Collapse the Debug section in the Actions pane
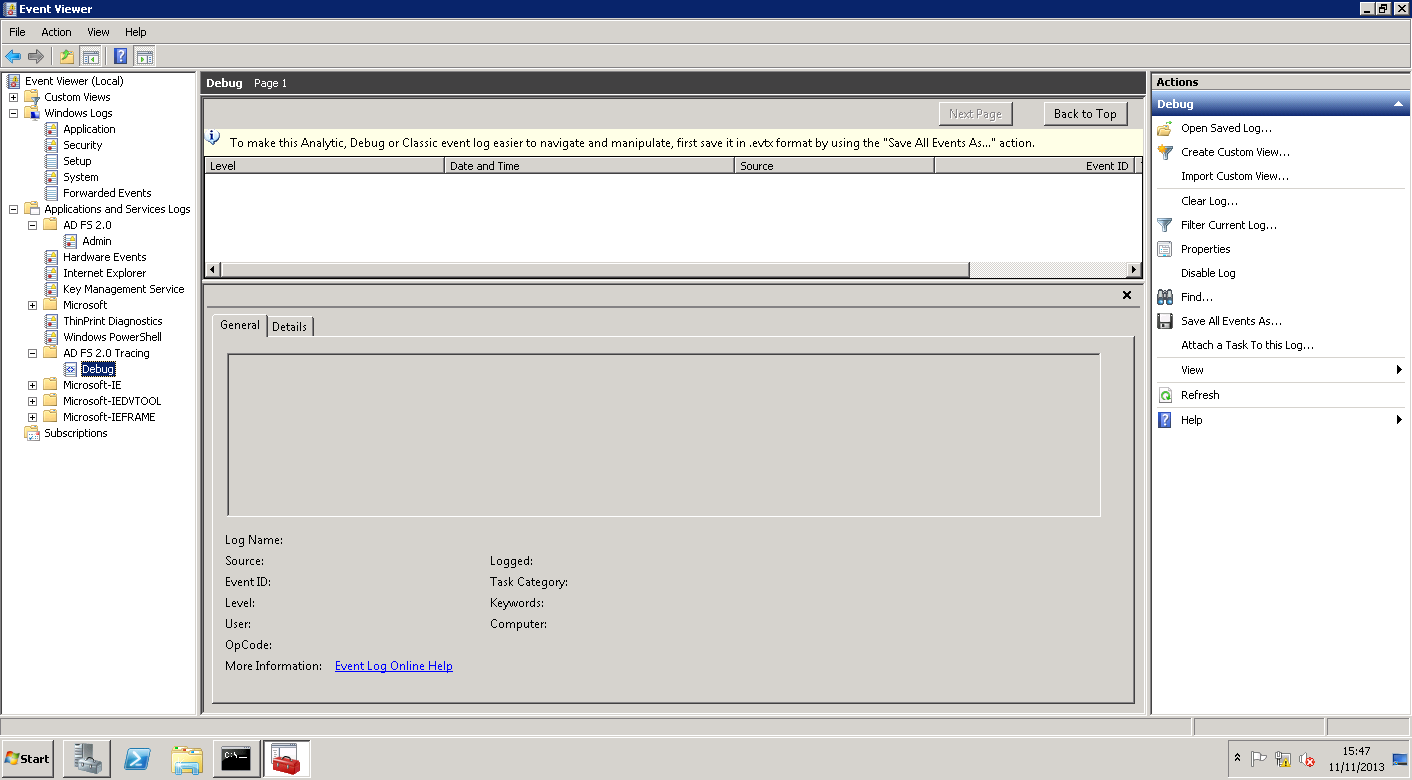1412x780 pixels. [1399, 104]
